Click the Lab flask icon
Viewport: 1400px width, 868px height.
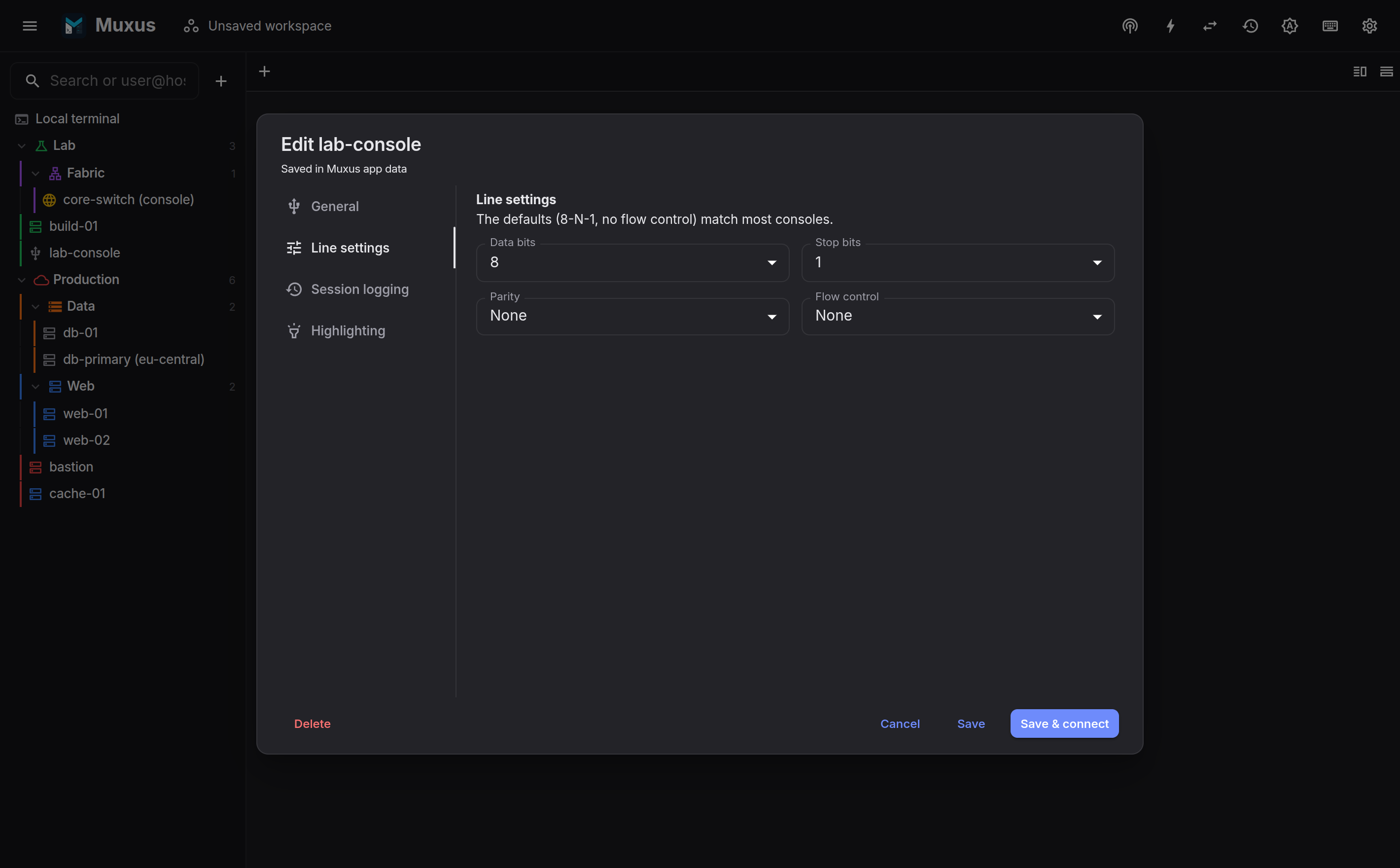pos(41,146)
